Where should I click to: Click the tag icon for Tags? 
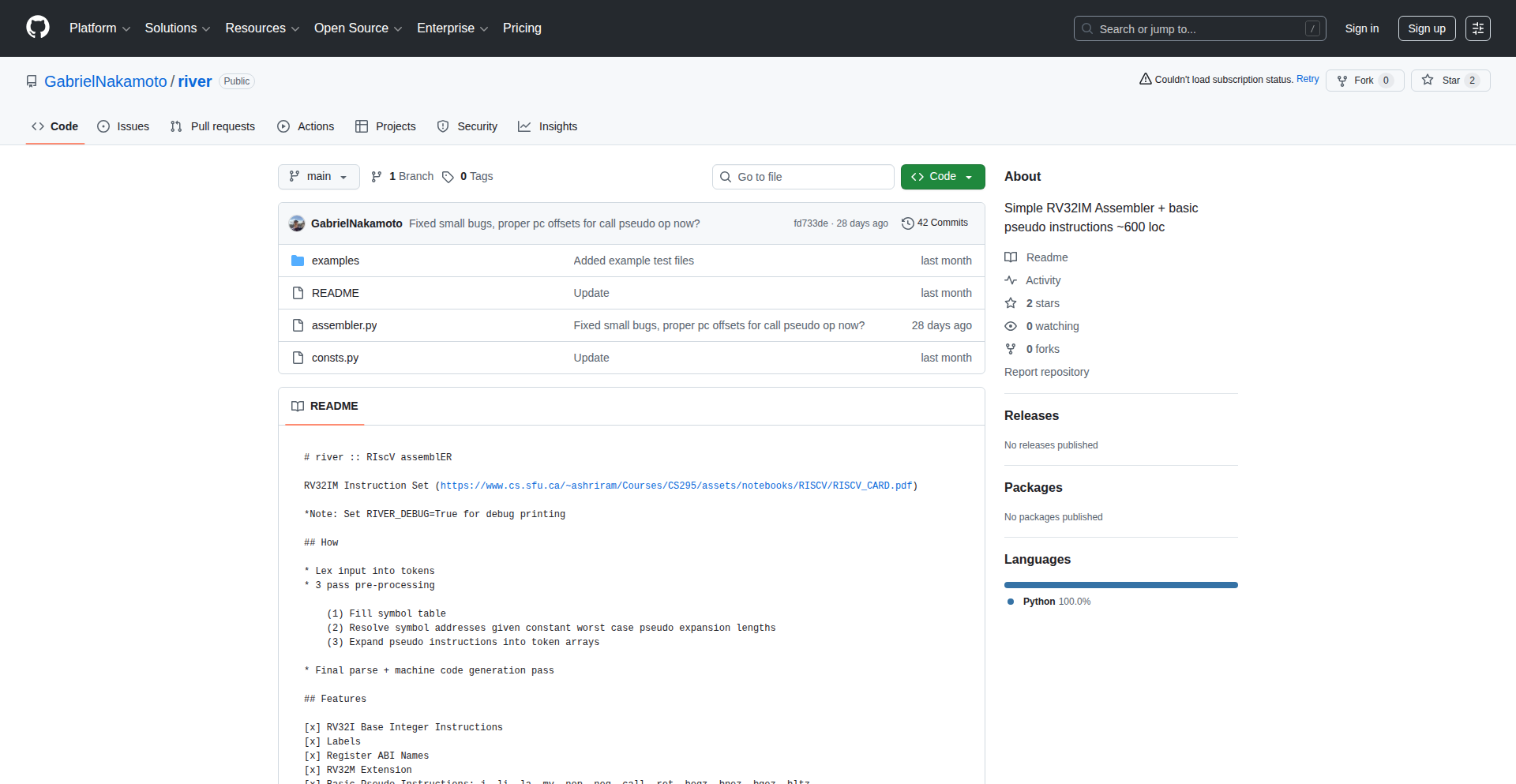click(448, 177)
